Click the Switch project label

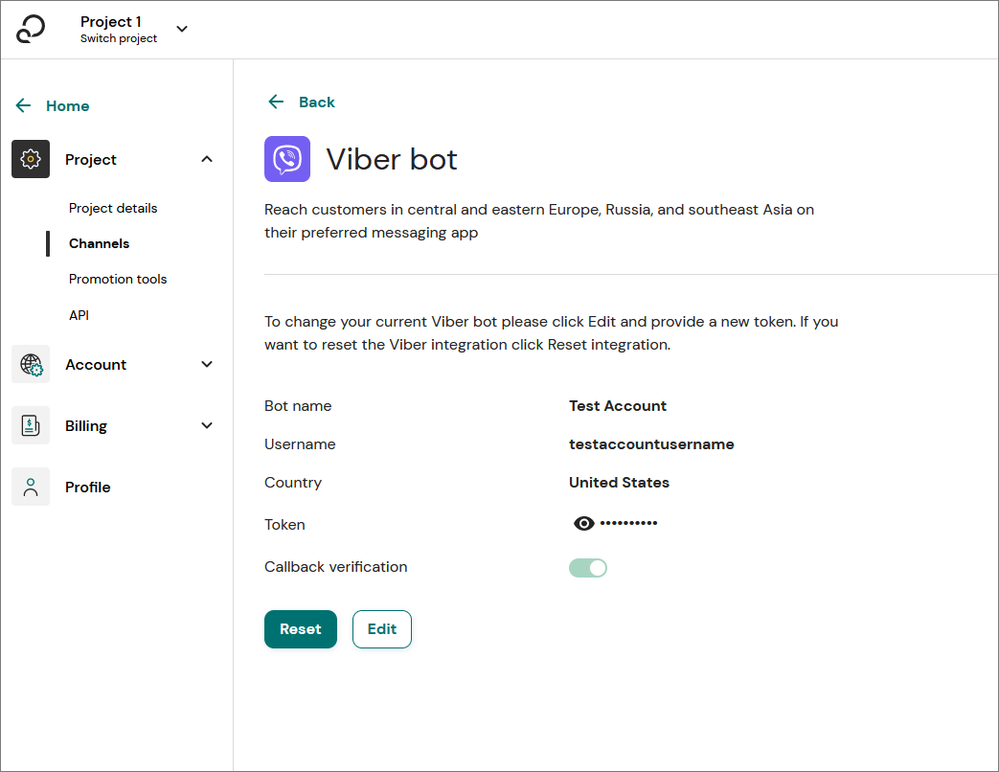click(x=119, y=38)
